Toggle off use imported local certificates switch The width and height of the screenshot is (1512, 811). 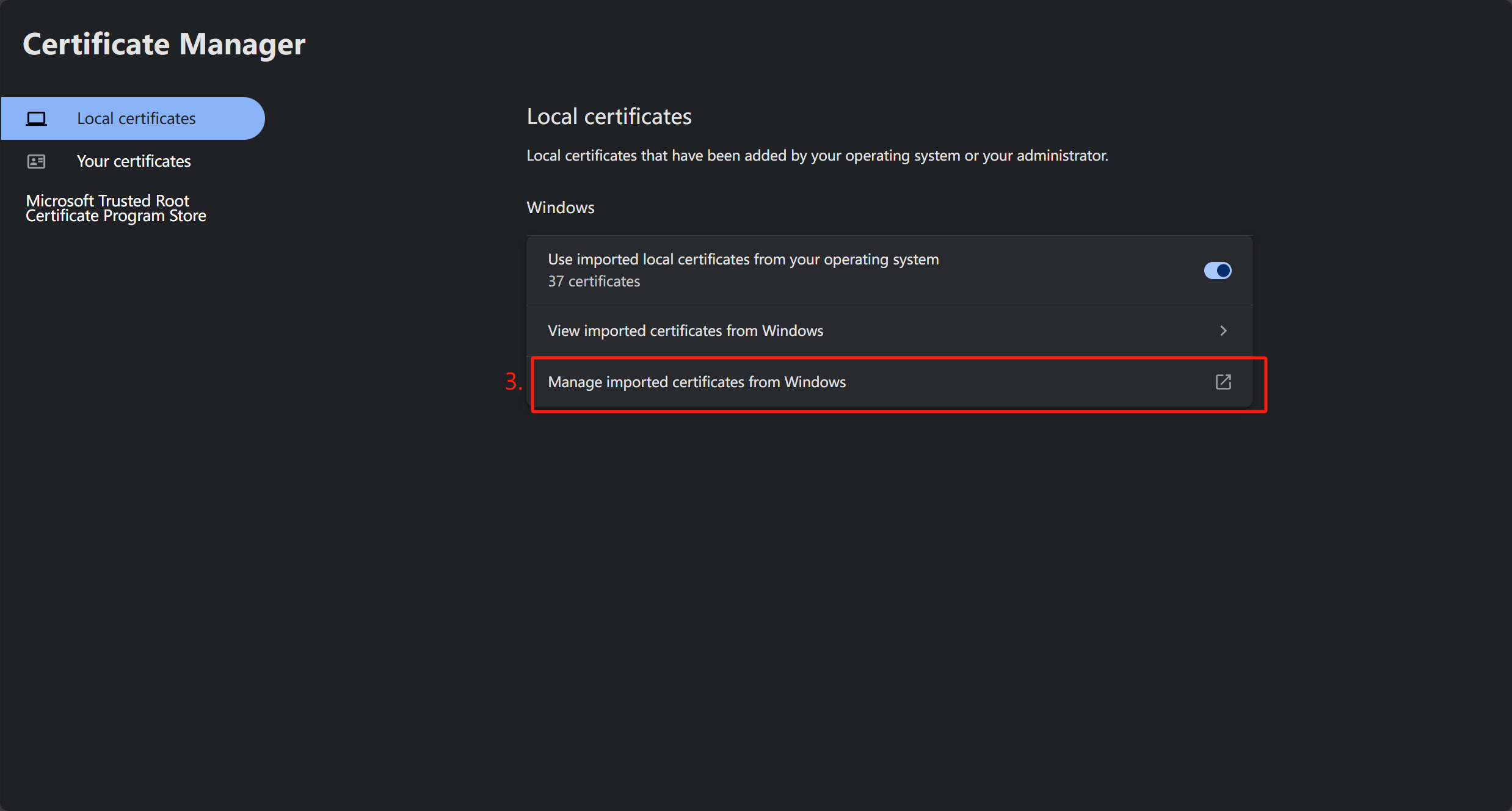1217,271
